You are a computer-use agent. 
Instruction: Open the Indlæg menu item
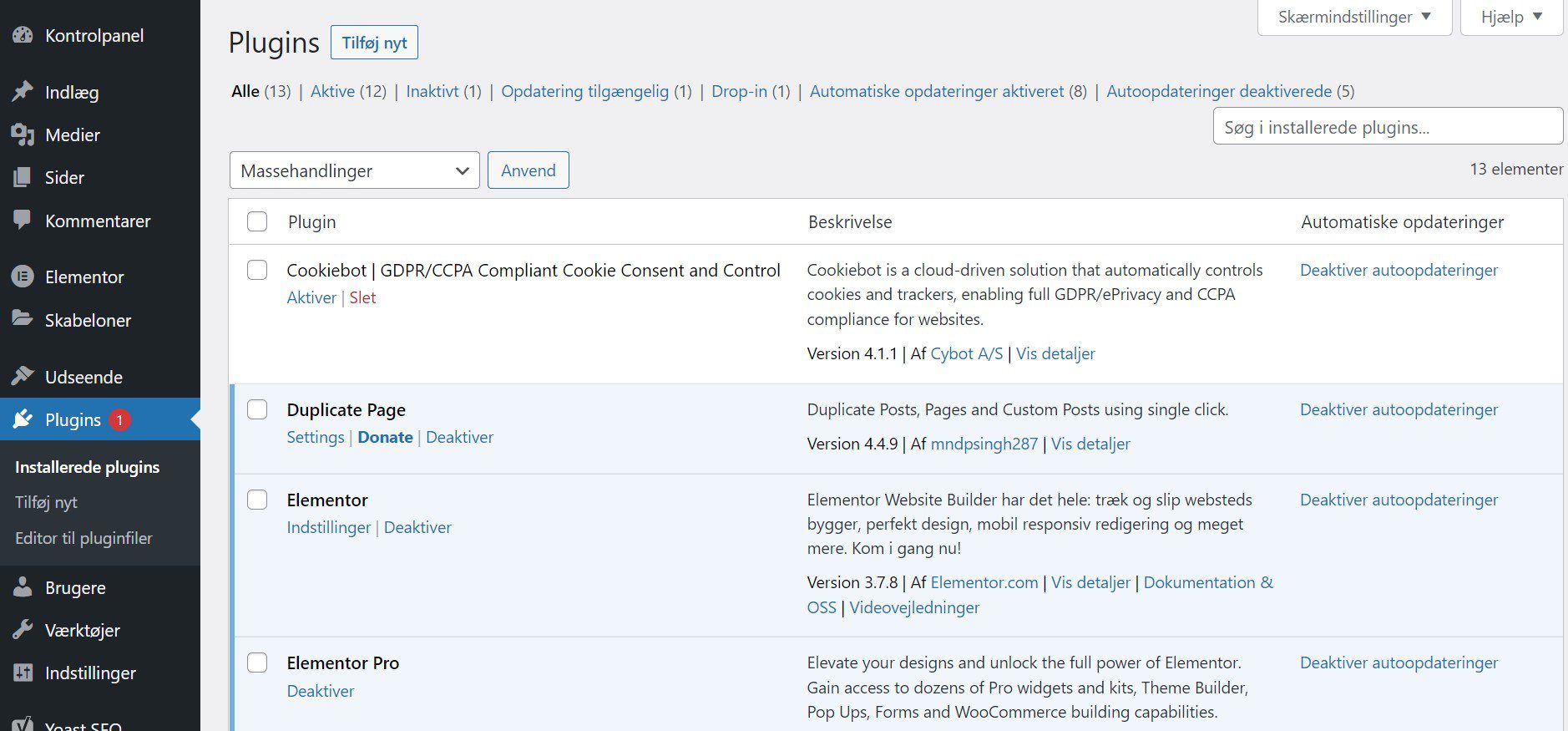click(x=72, y=92)
